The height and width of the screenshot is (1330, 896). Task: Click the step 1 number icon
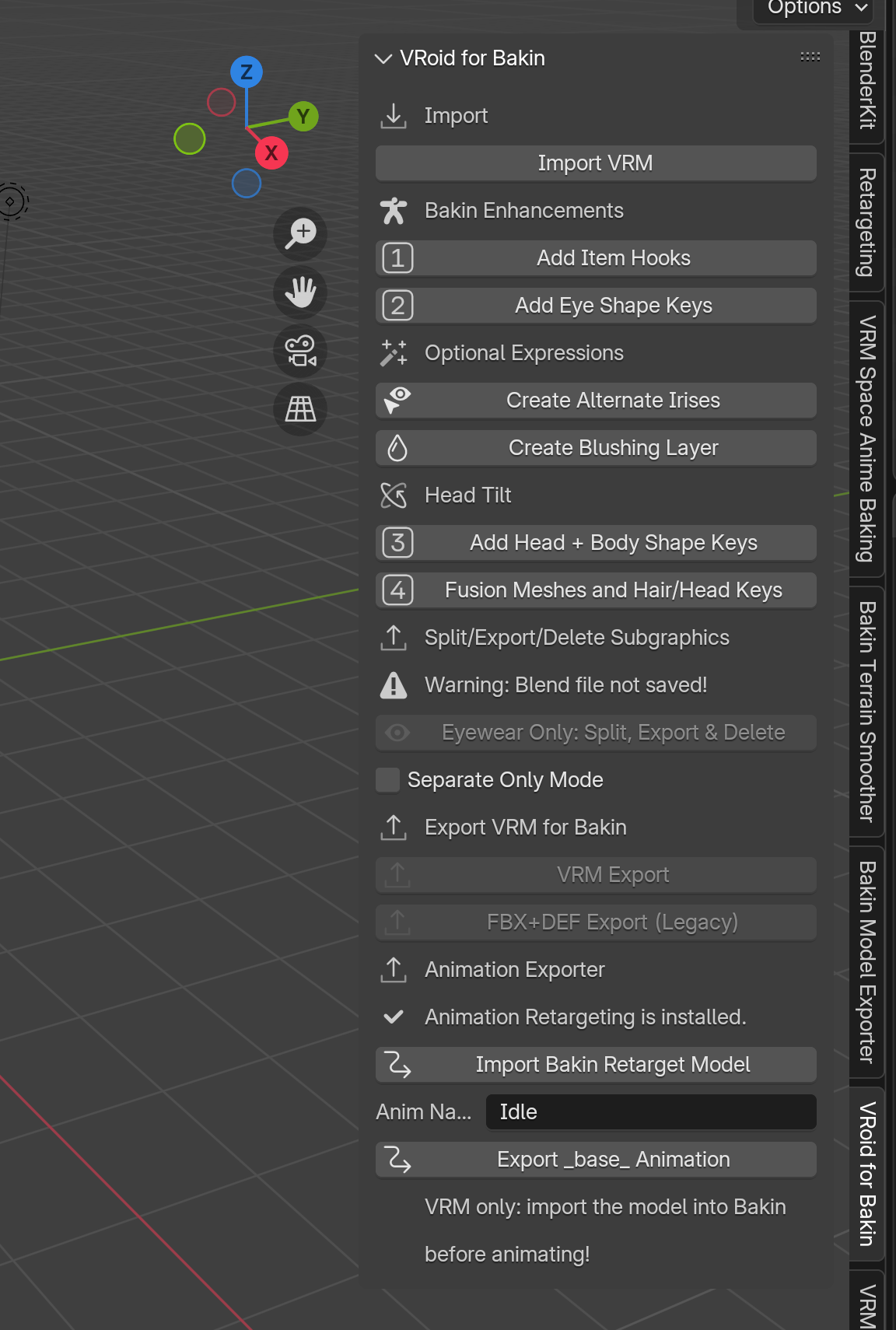click(x=397, y=258)
